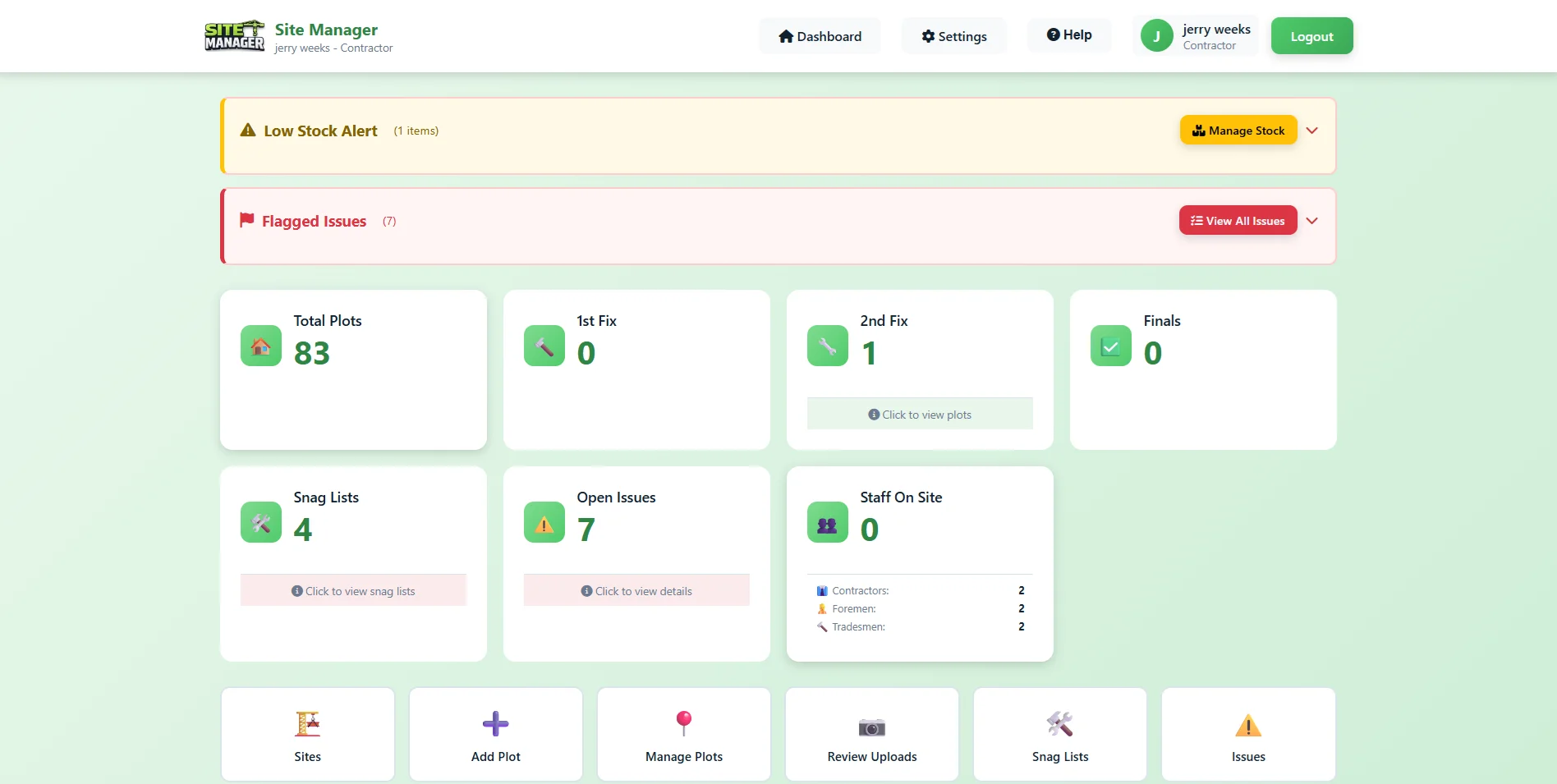Expand the Flagged Issues panel
Image resolution: width=1557 pixels, height=784 pixels.
[1311, 220]
